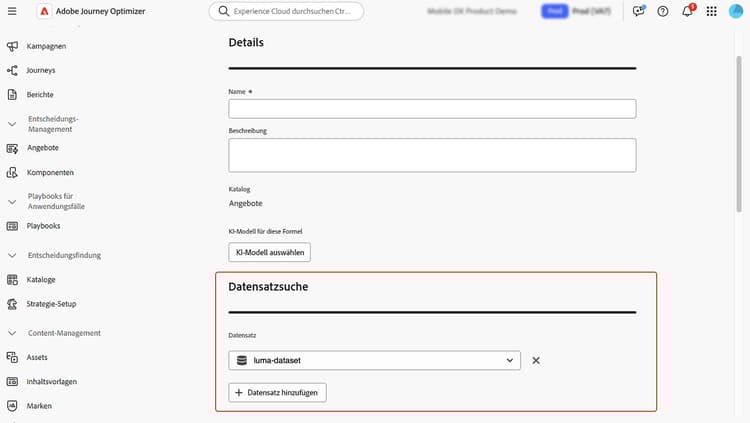This screenshot has width=750, height=423.
Task: Open the help question mark icon
Action: pos(662,11)
